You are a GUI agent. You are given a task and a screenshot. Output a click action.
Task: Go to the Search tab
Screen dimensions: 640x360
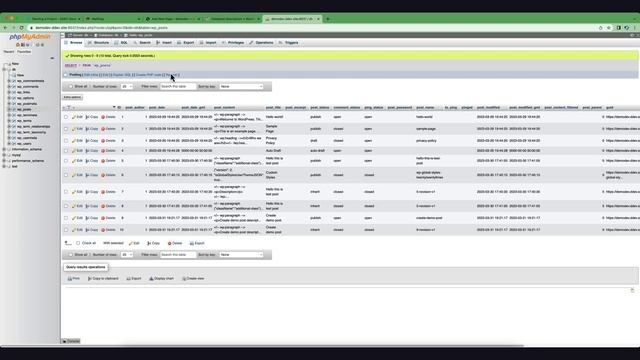click(142, 43)
